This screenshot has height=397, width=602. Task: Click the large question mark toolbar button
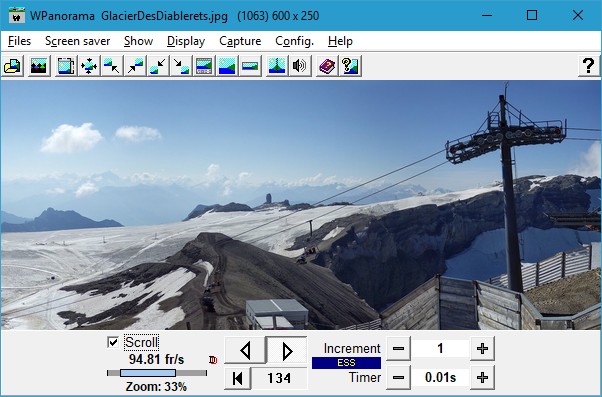(x=589, y=66)
